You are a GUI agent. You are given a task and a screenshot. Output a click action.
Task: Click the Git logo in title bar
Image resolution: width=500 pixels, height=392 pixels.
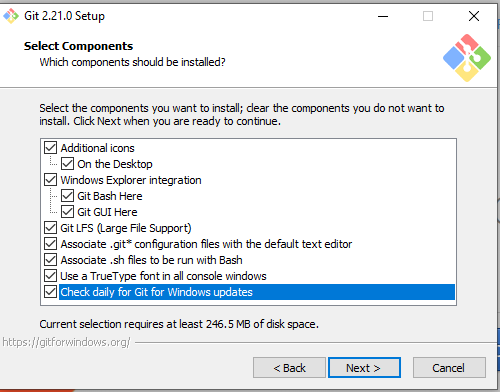tap(11, 16)
